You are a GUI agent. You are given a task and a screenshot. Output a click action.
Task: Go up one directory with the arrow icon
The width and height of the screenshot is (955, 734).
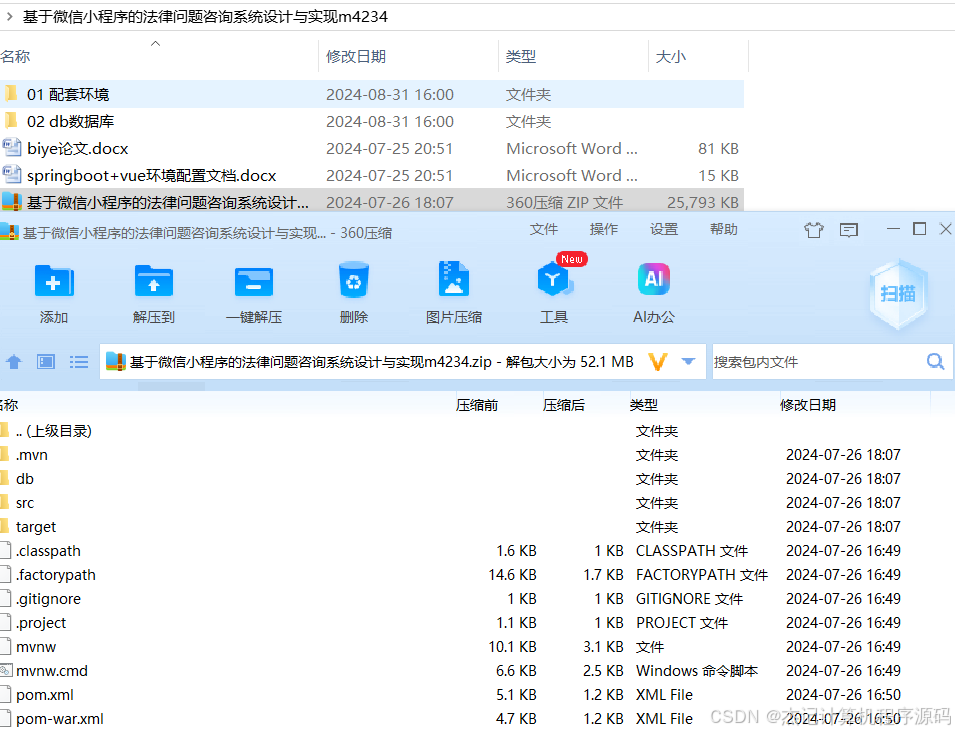click(14, 362)
